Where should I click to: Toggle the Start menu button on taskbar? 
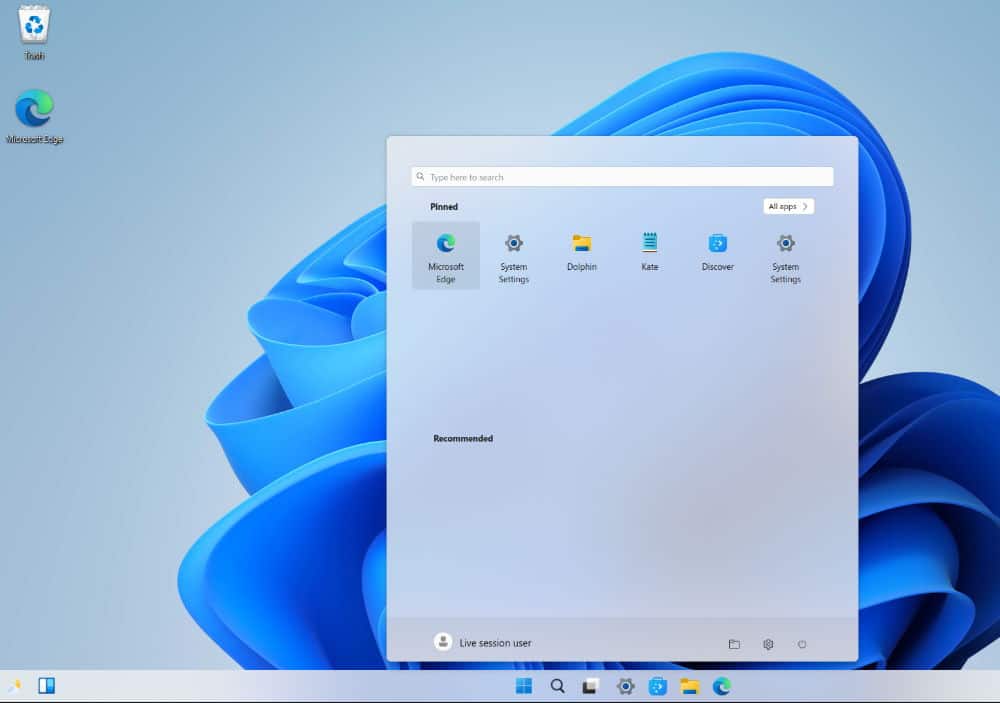pos(524,686)
